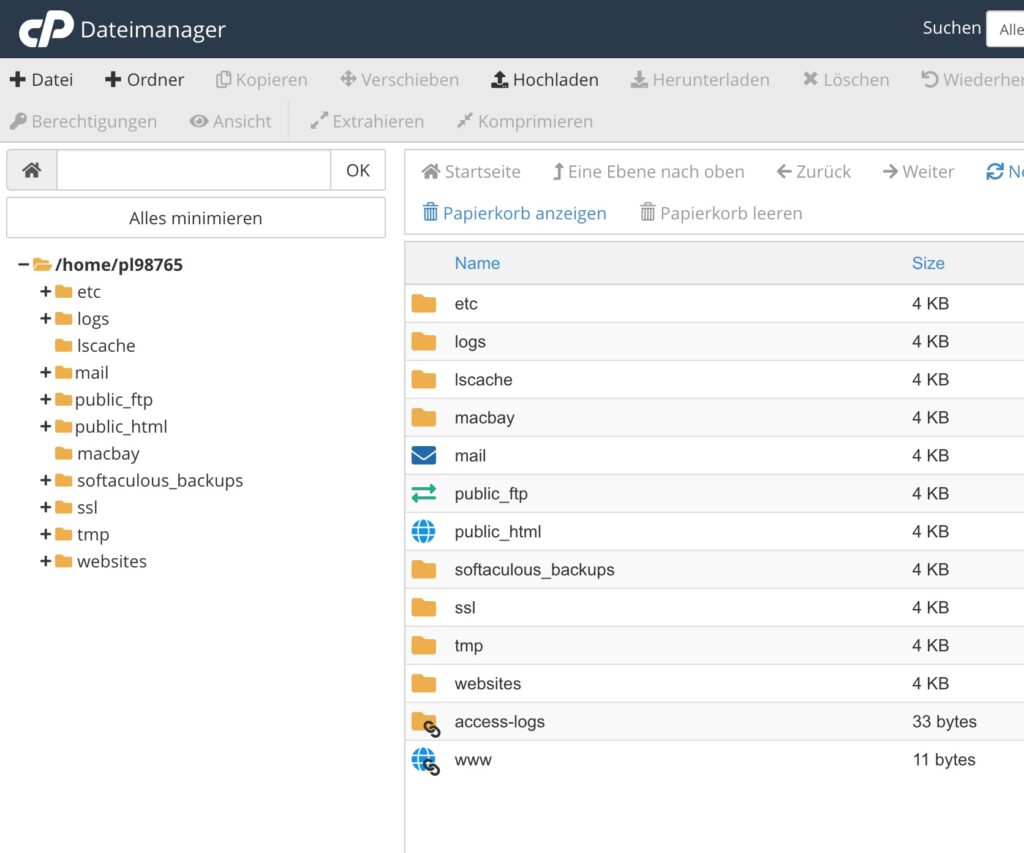The height and width of the screenshot is (853, 1024).
Task: Click the Komprimieren compress tool
Action: point(525,121)
